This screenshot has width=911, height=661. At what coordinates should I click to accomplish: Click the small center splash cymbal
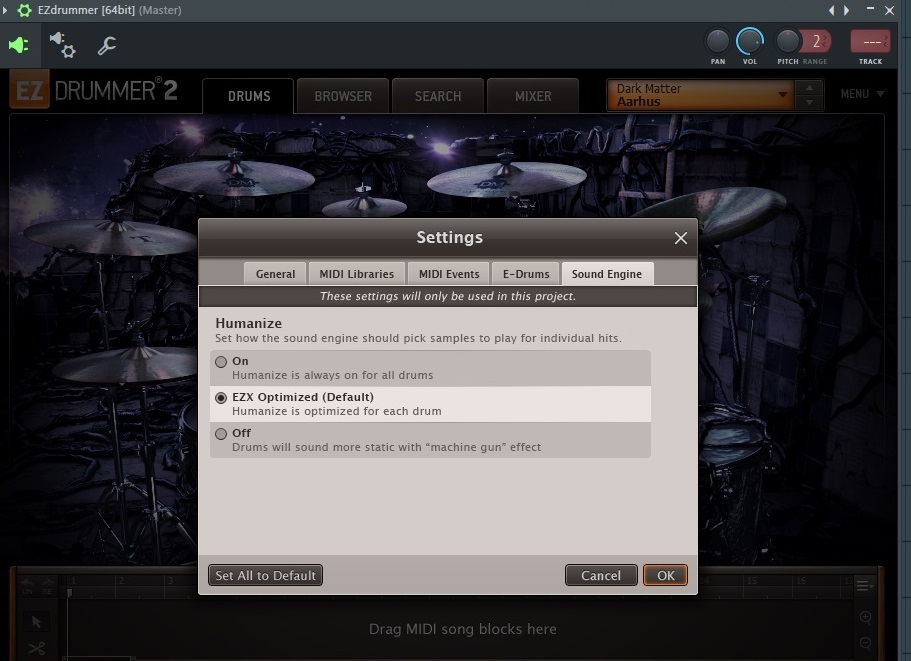[364, 206]
